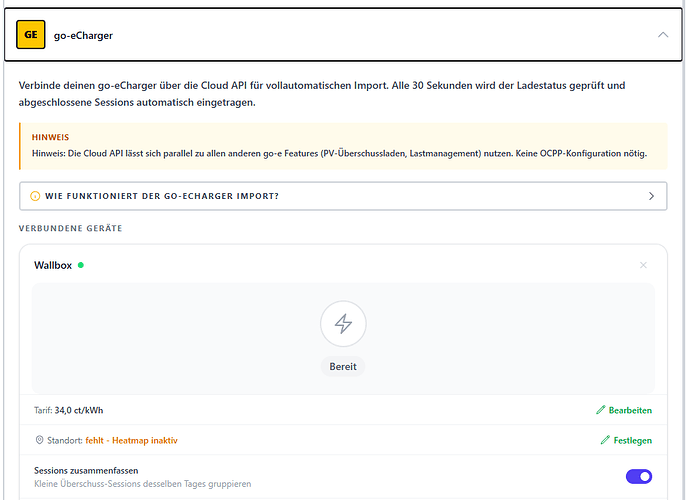This screenshot has width=686, height=500.
Task: Click the green online status dot next to Wallbox
Action: [80, 265]
